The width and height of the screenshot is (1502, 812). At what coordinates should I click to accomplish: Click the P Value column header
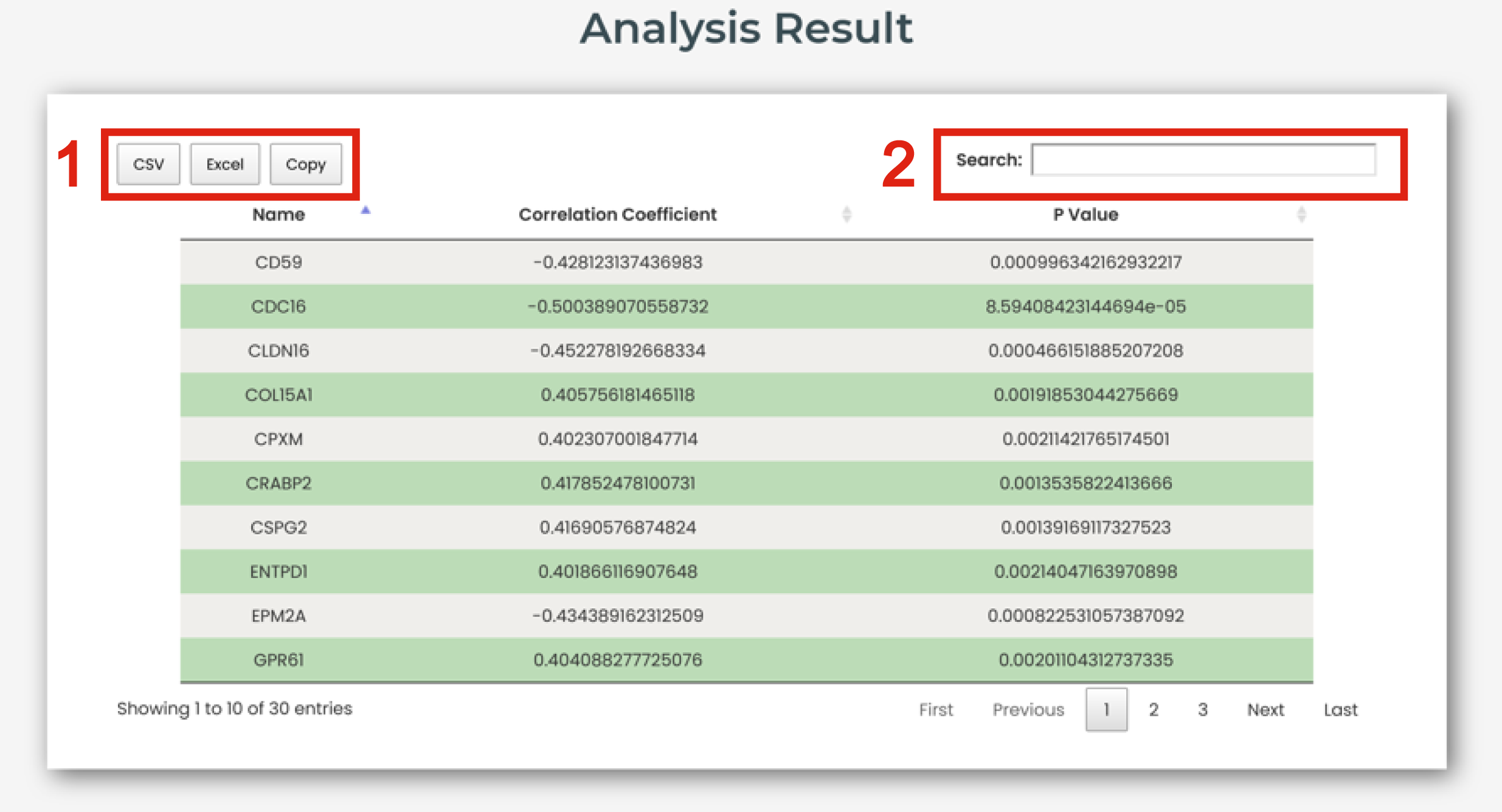[1085, 215]
